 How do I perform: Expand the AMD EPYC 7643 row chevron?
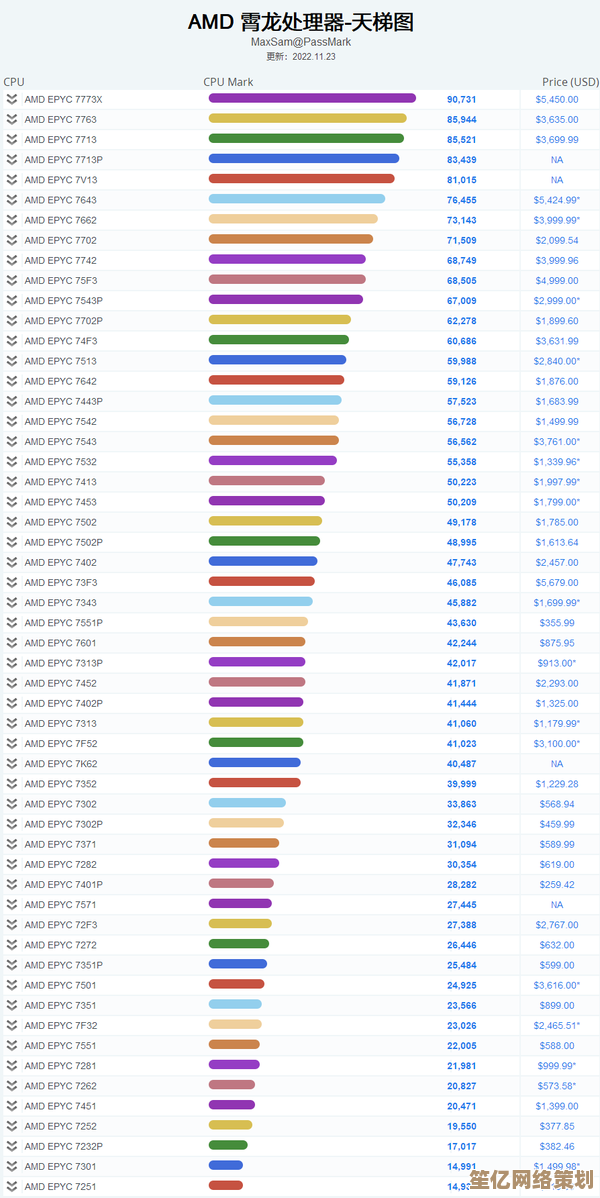11,199
